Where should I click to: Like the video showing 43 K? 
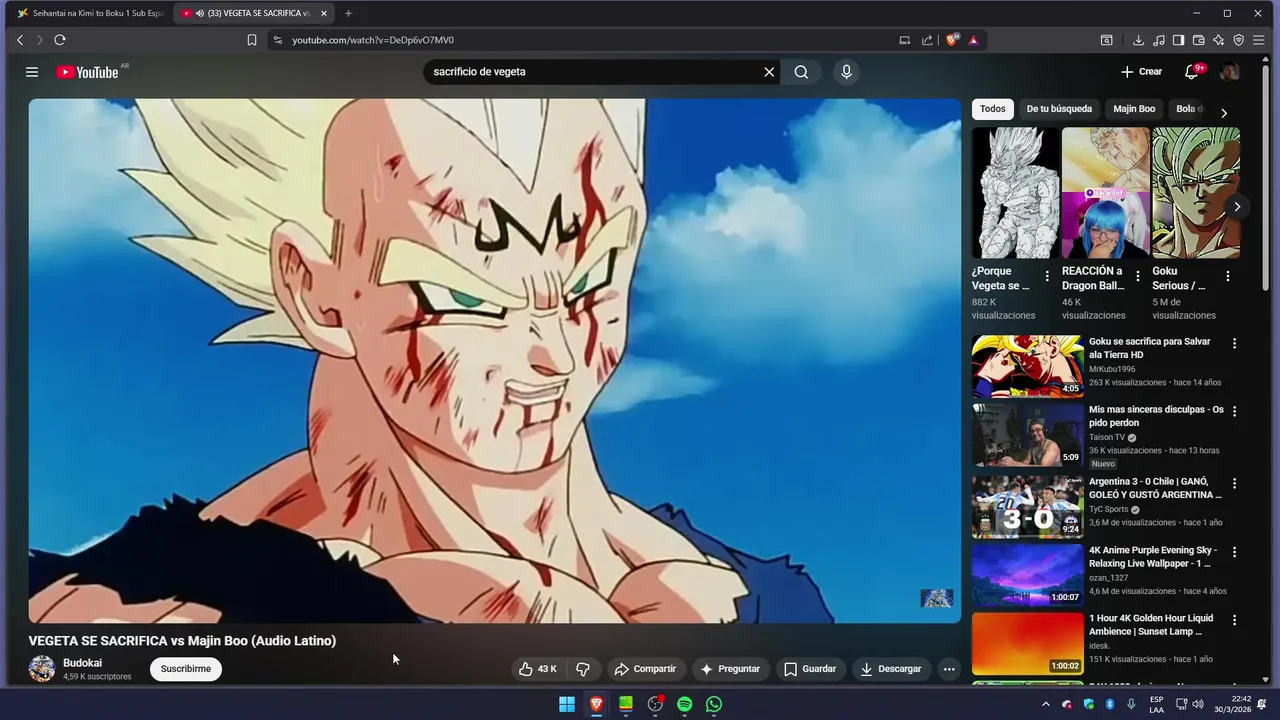tap(538, 669)
